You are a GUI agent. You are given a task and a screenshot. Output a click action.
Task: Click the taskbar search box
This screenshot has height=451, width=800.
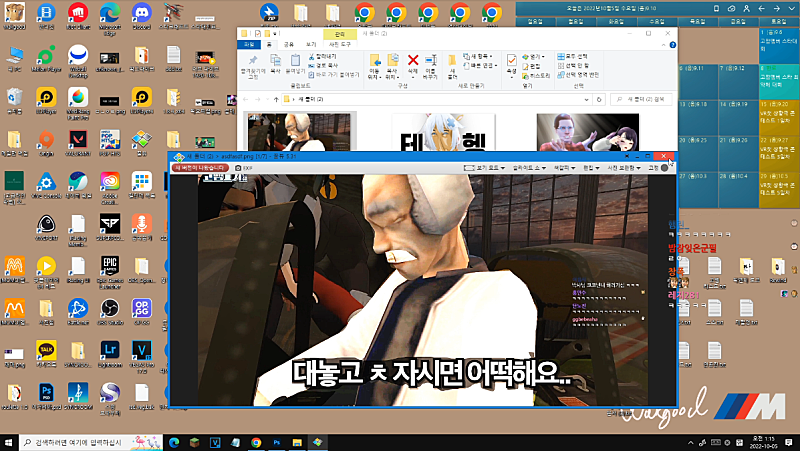[91, 442]
